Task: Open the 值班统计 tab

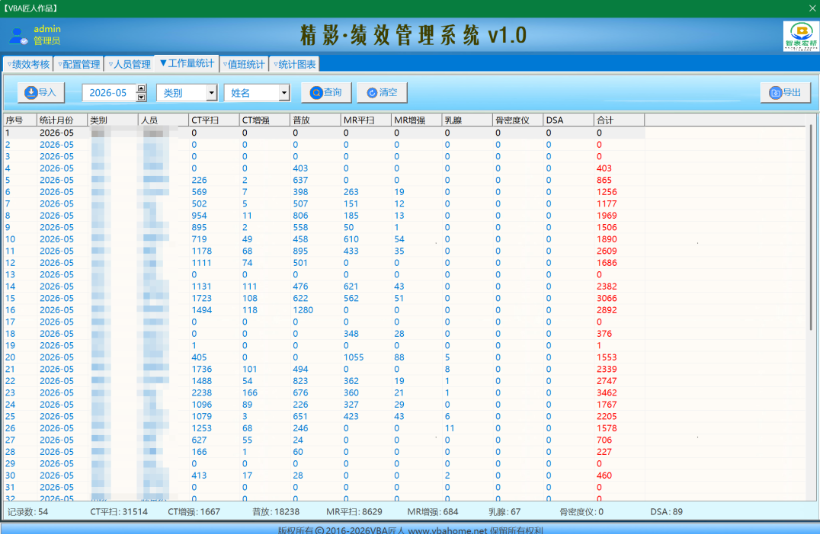Action: click(244, 64)
